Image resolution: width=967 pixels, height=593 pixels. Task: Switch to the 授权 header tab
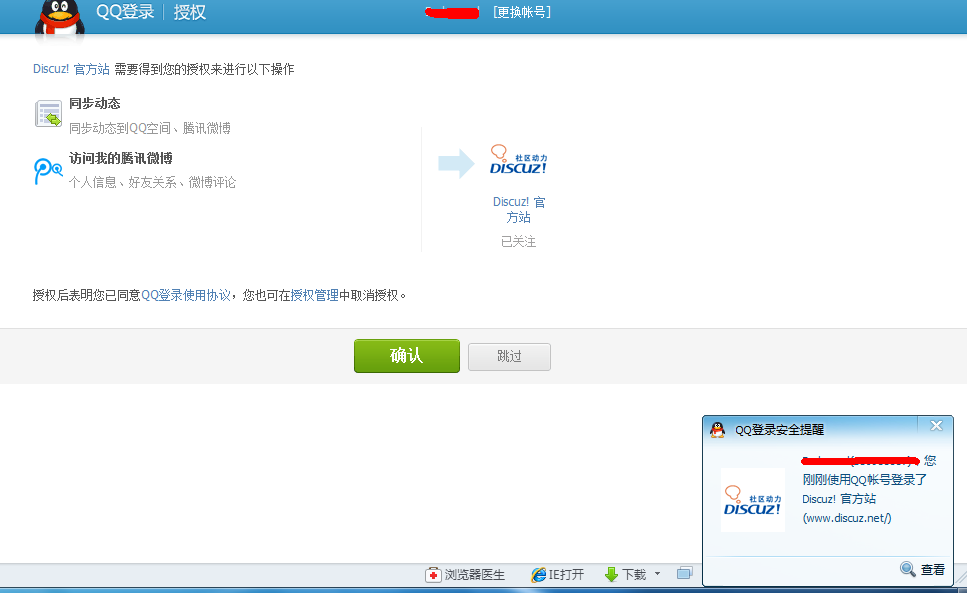pyautogui.click(x=187, y=14)
